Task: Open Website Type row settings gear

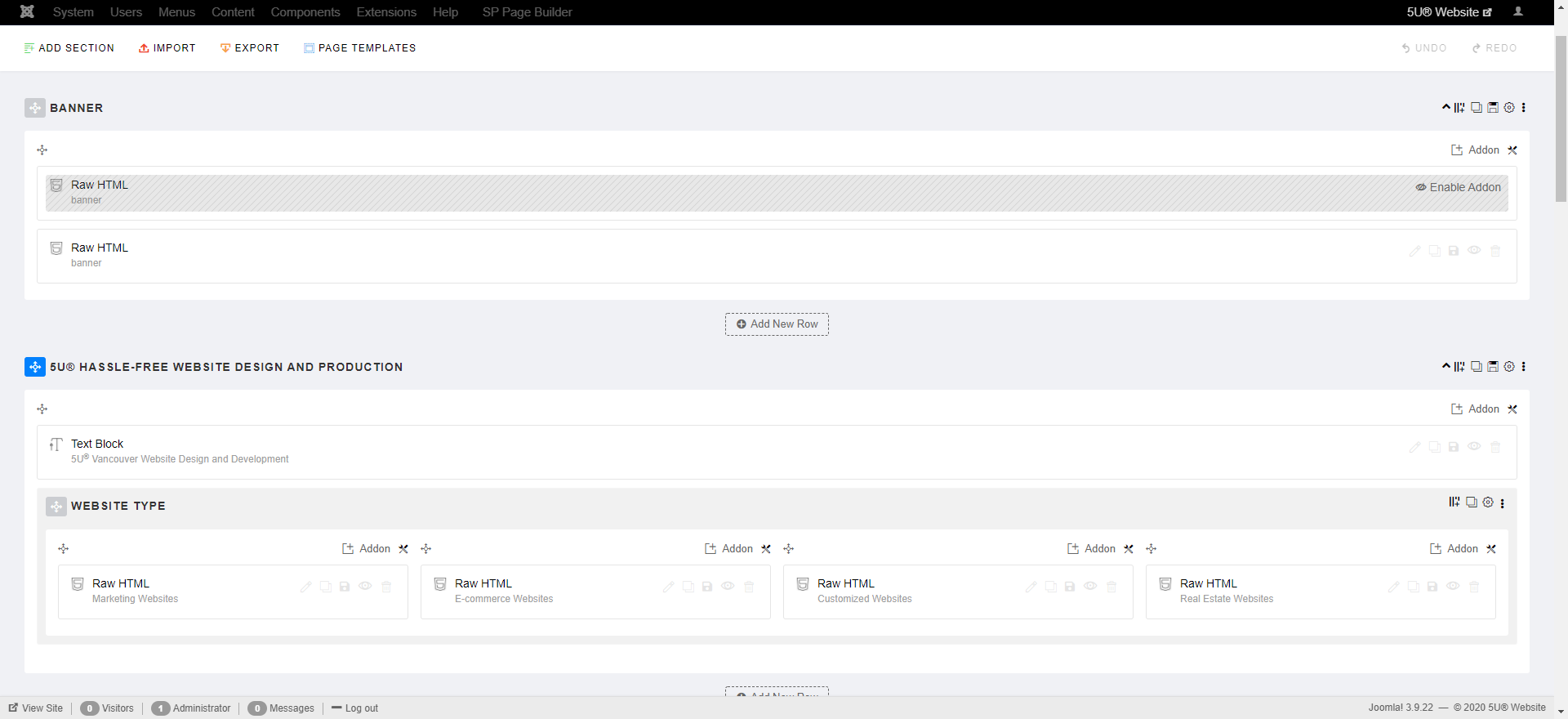Action: [x=1488, y=502]
